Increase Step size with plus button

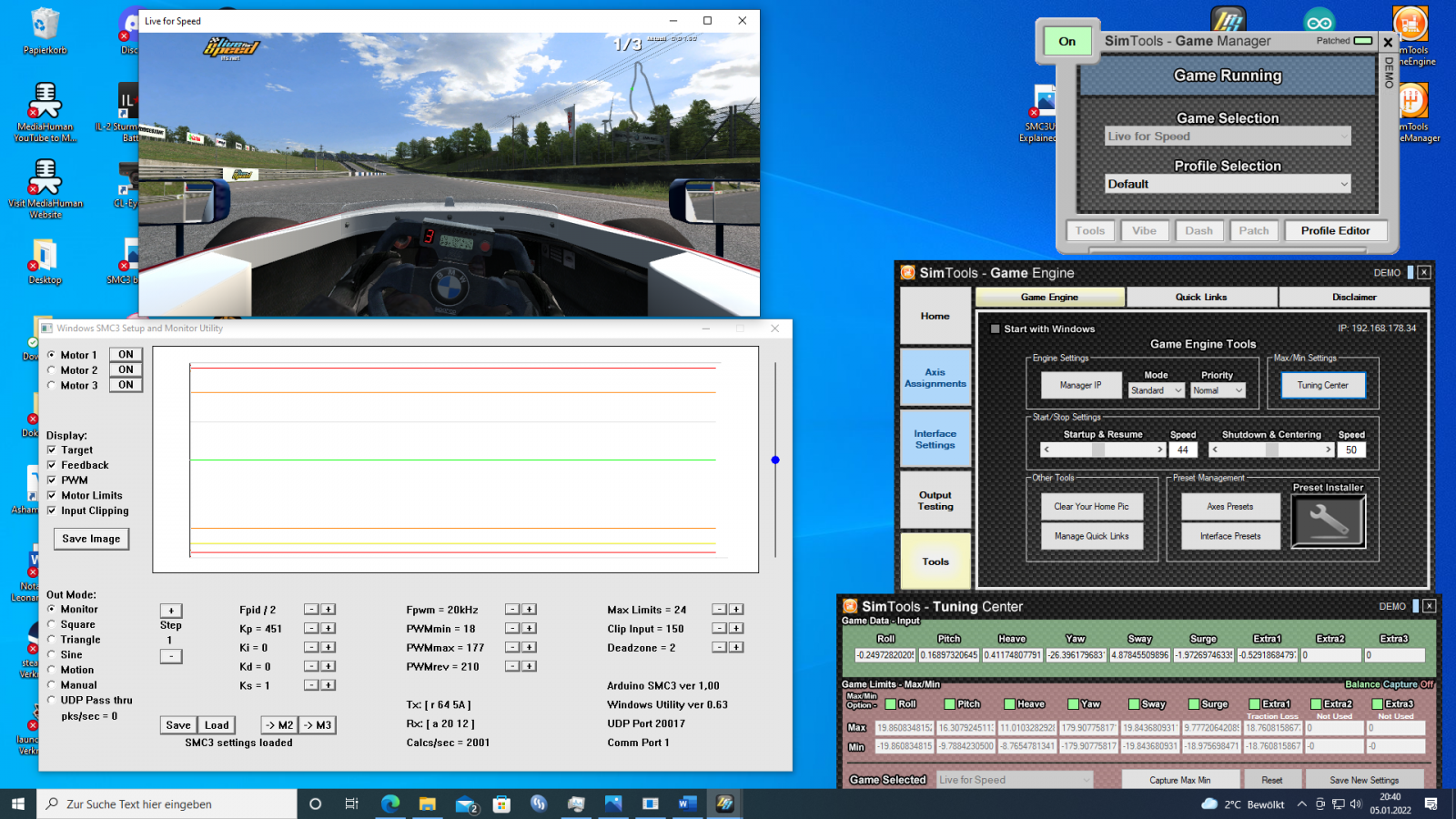171,611
